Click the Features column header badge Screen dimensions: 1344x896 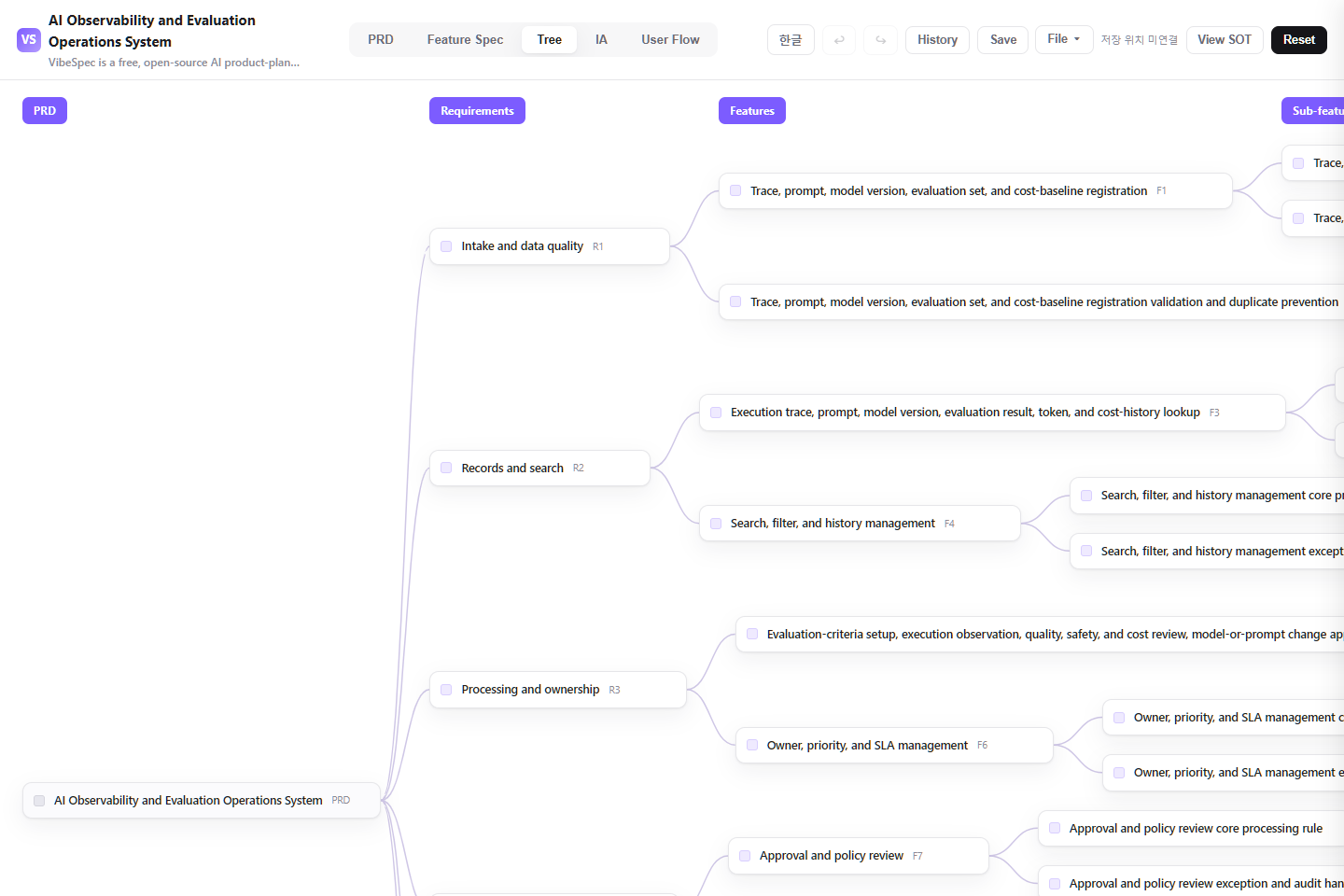[752, 111]
